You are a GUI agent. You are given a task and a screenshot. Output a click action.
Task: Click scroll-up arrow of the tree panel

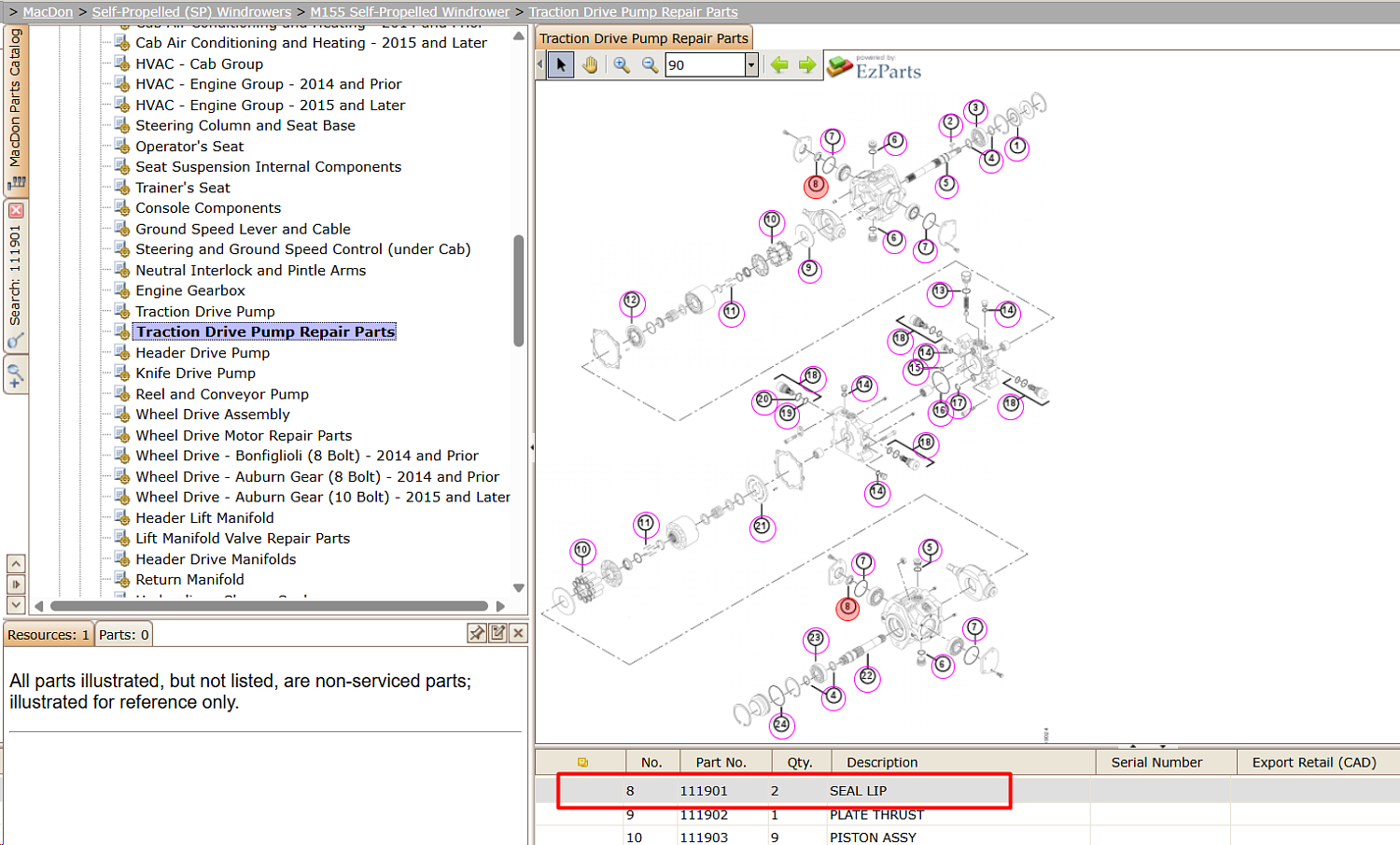point(519,36)
